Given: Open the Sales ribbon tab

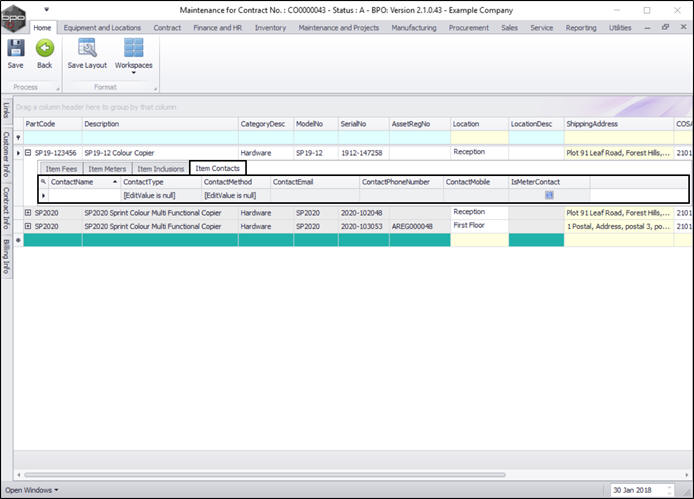Looking at the screenshot, I should 509,27.
